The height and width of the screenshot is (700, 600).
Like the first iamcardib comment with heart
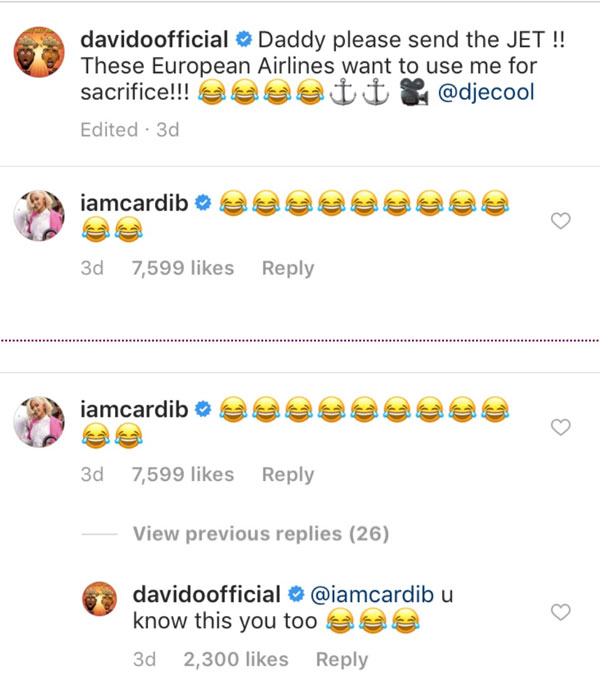[561, 221]
